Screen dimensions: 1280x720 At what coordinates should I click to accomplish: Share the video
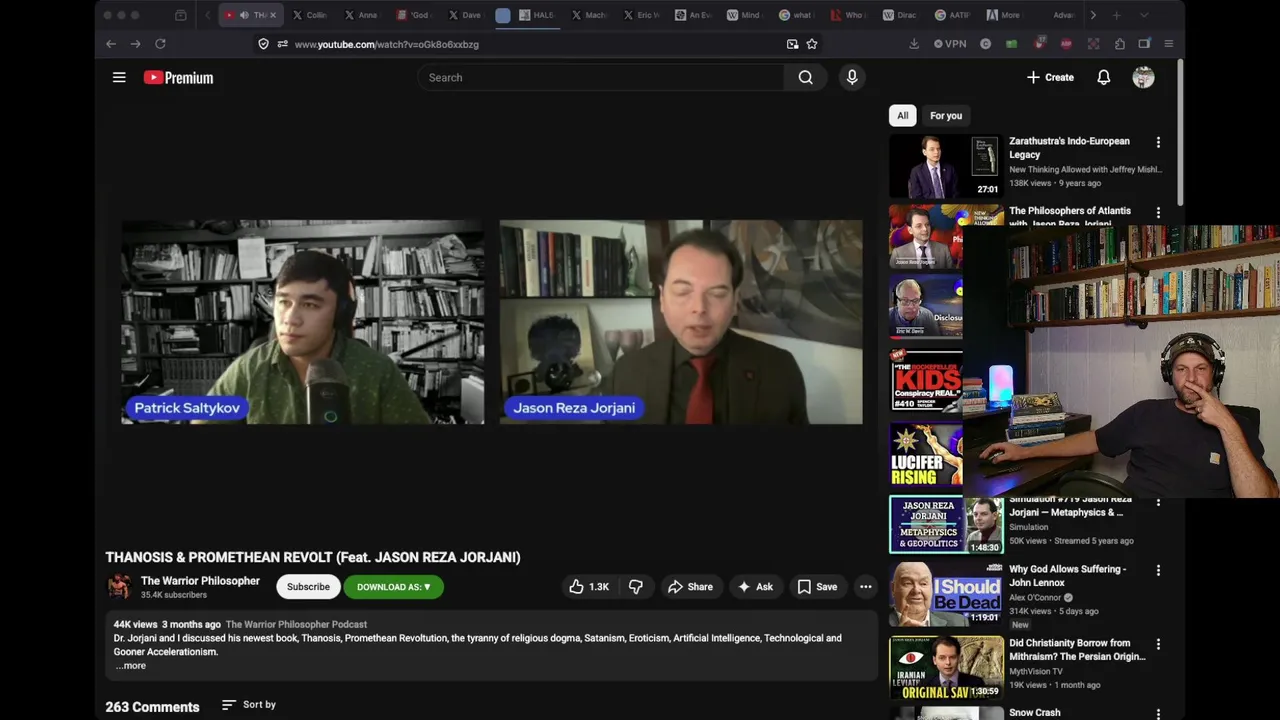point(690,587)
